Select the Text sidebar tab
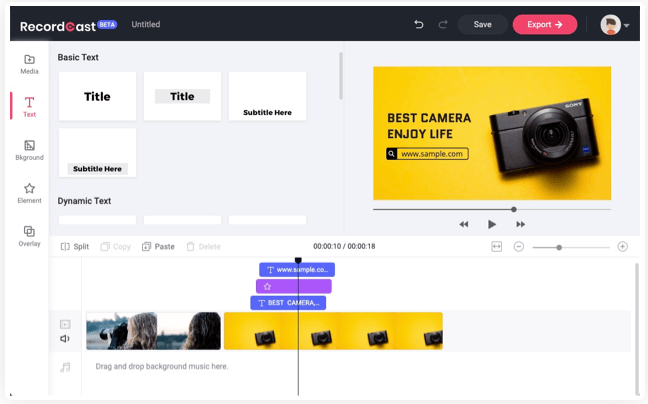The width and height of the screenshot is (648, 404). pos(29,107)
